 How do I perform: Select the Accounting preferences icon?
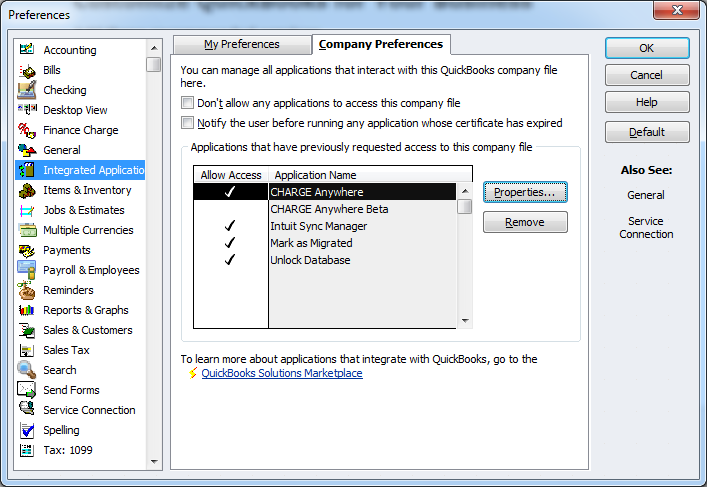pos(26,50)
